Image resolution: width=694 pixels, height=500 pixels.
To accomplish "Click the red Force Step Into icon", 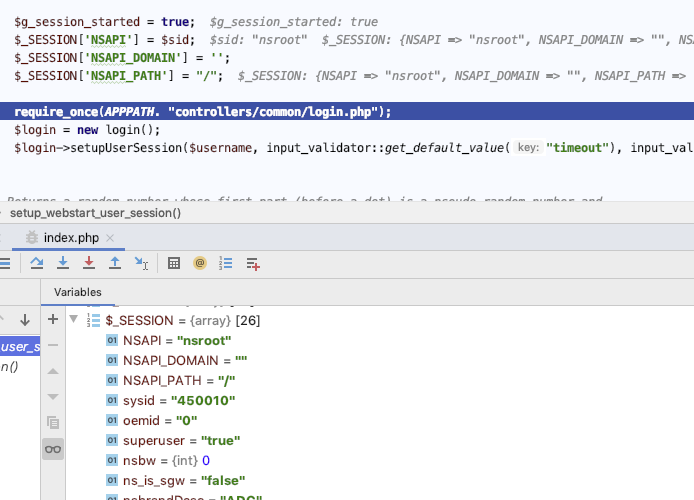I will coord(89,264).
